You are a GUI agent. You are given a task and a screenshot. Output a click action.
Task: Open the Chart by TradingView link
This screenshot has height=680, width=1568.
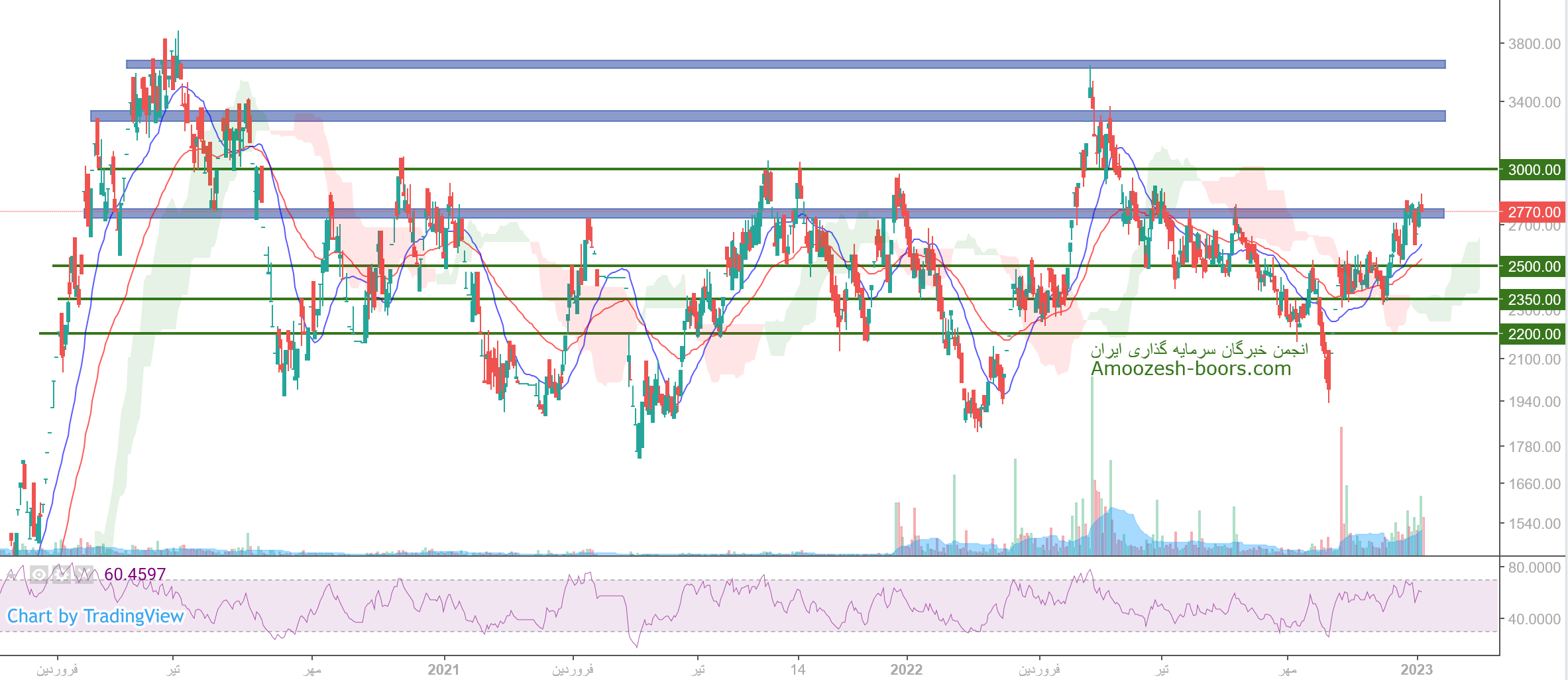(x=95, y=616)
